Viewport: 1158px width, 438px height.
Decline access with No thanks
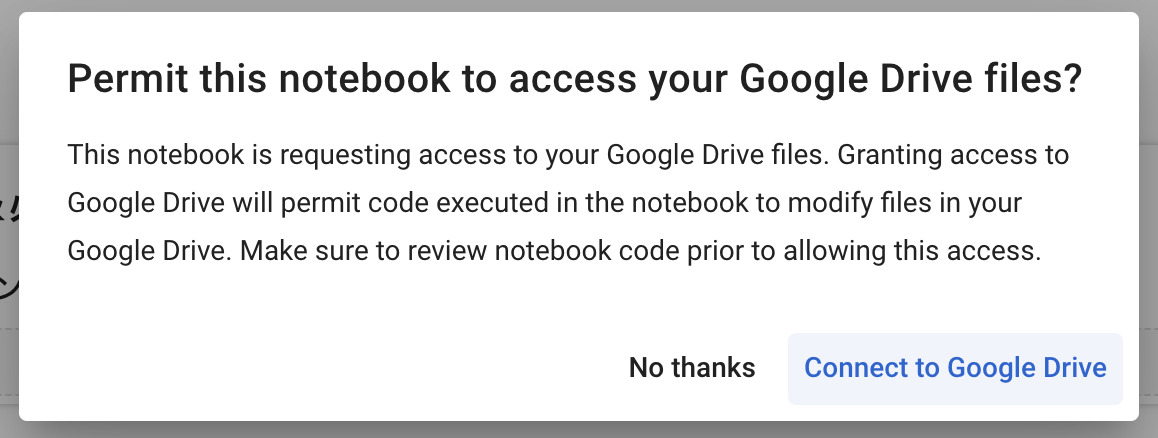pyautogui.click(x=691, y=368)
